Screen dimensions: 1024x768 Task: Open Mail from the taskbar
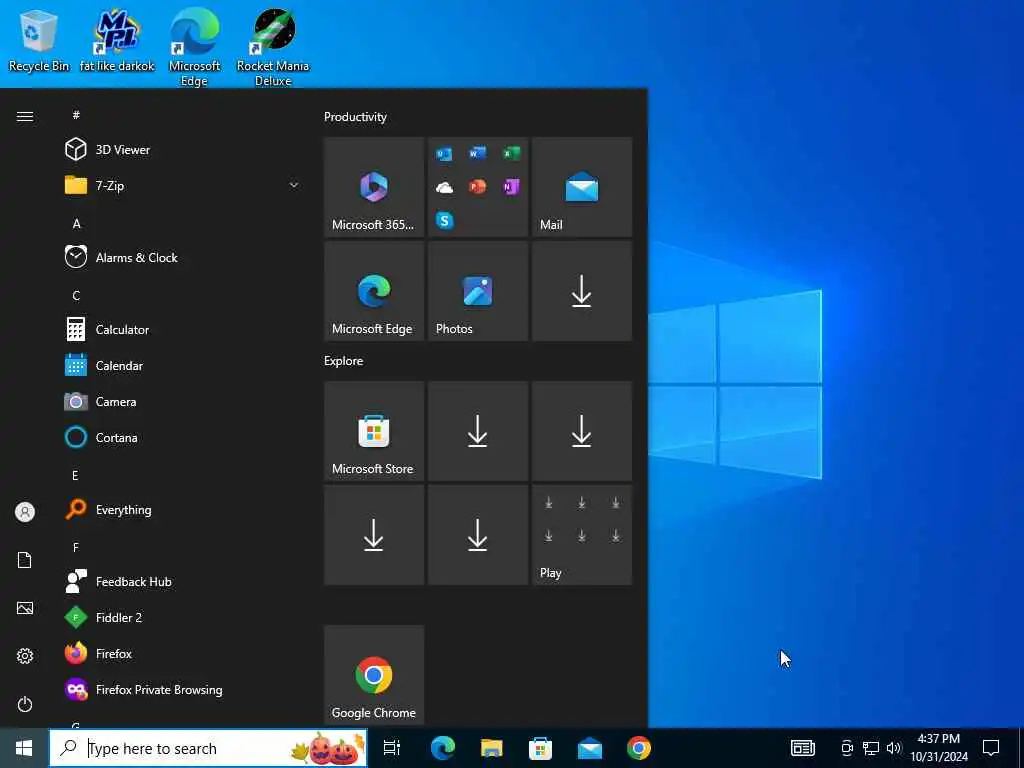click(590, 748)
